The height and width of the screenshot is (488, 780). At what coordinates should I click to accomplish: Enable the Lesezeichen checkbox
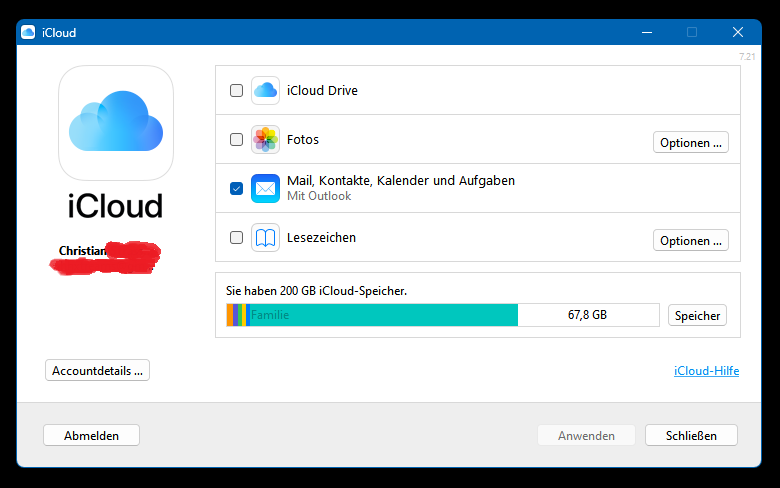pos(236,238)
